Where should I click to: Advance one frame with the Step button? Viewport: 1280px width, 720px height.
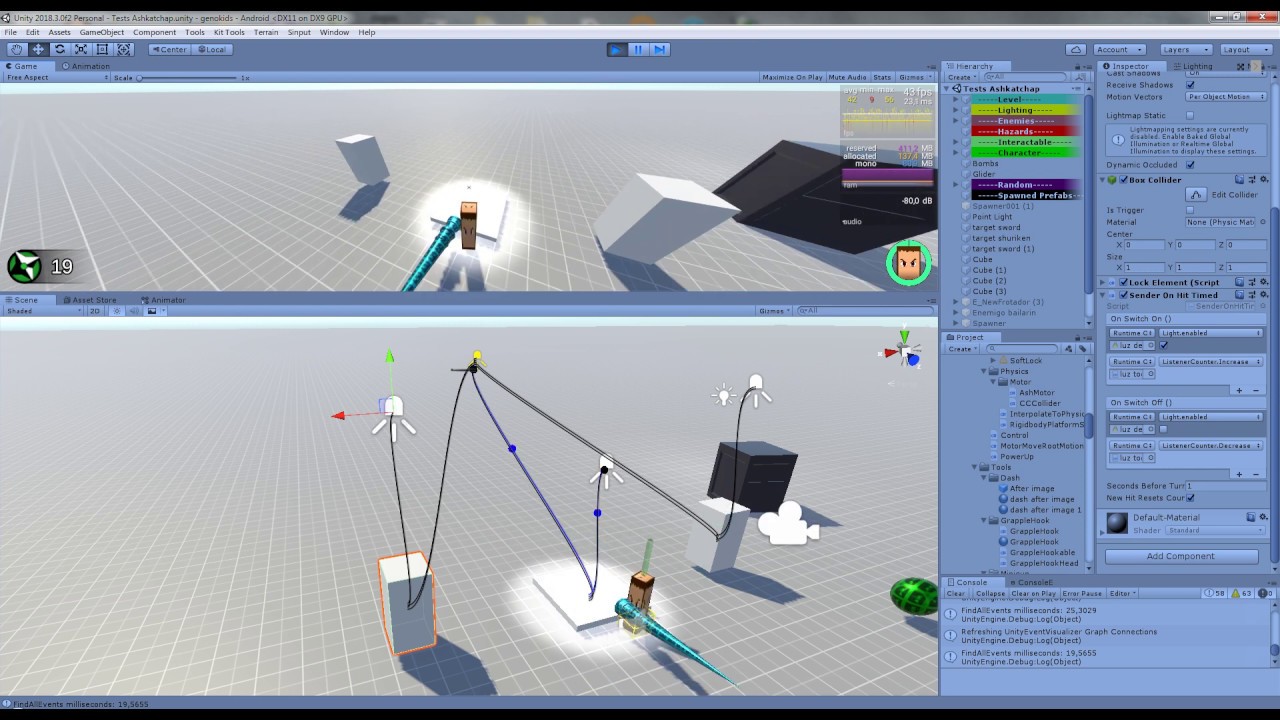(659, 49)
